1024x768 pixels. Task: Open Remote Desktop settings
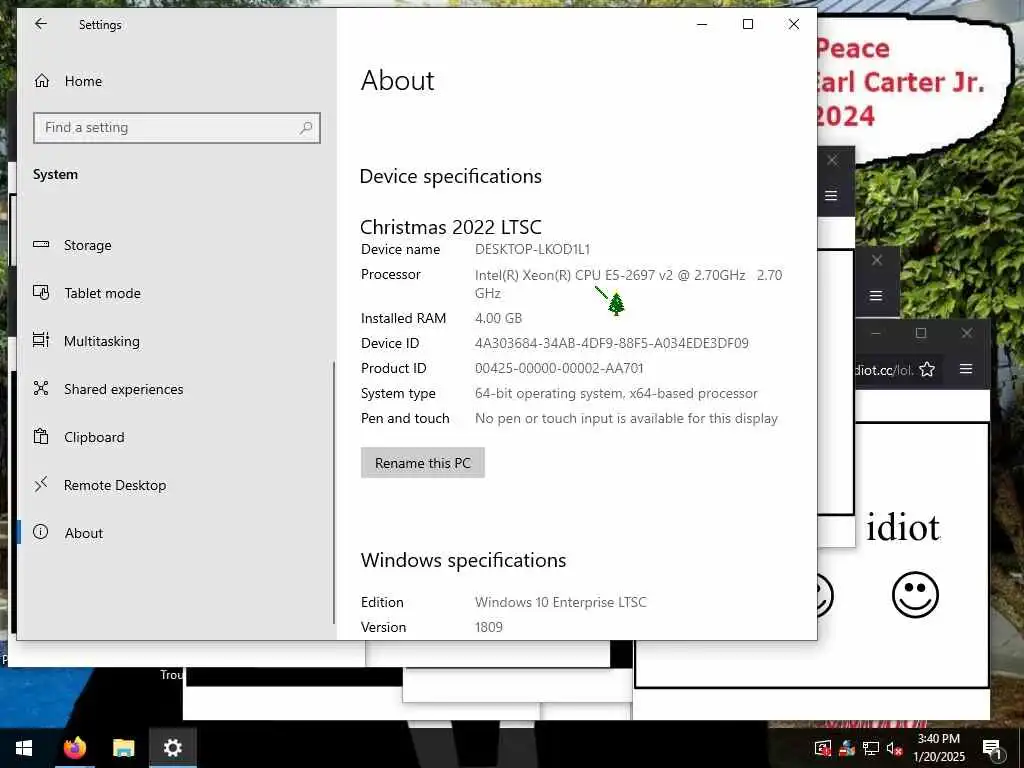[x=176, y=485]
